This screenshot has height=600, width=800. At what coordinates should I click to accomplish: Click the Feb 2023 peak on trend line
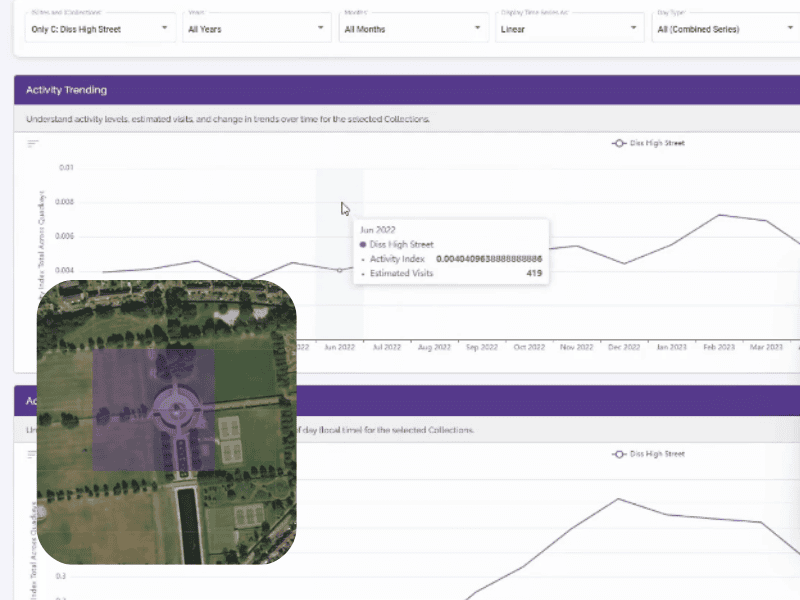[x=718, y=215]
